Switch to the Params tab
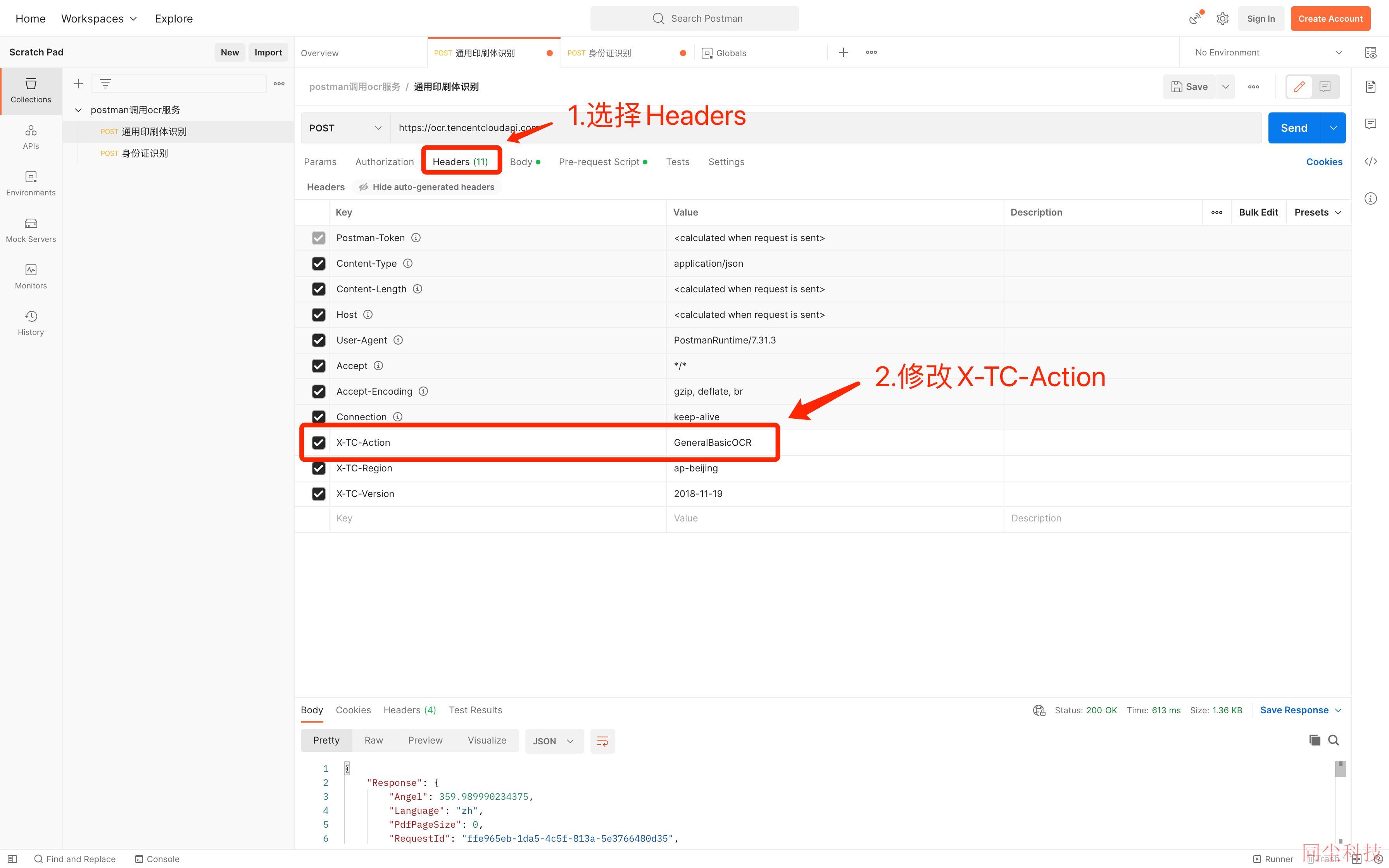 coord(320,162)
